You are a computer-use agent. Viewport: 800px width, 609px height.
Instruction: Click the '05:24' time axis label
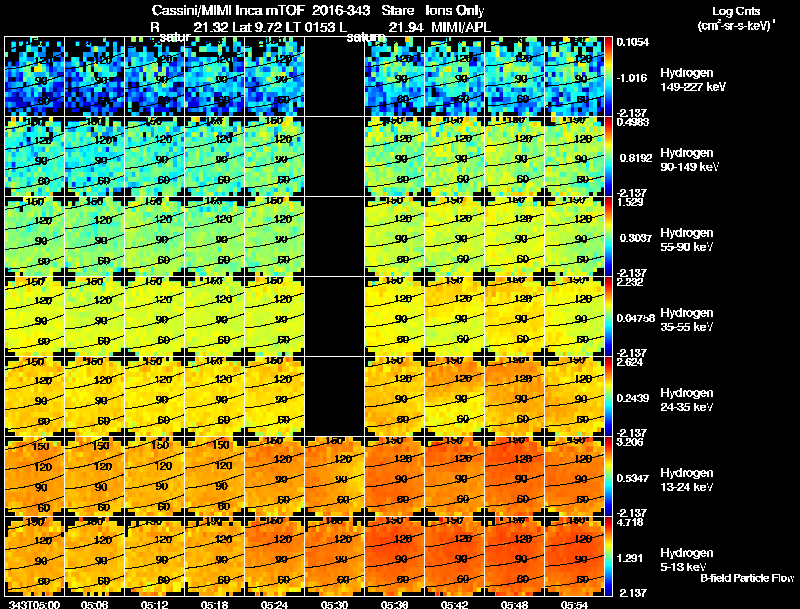(274, 604)
